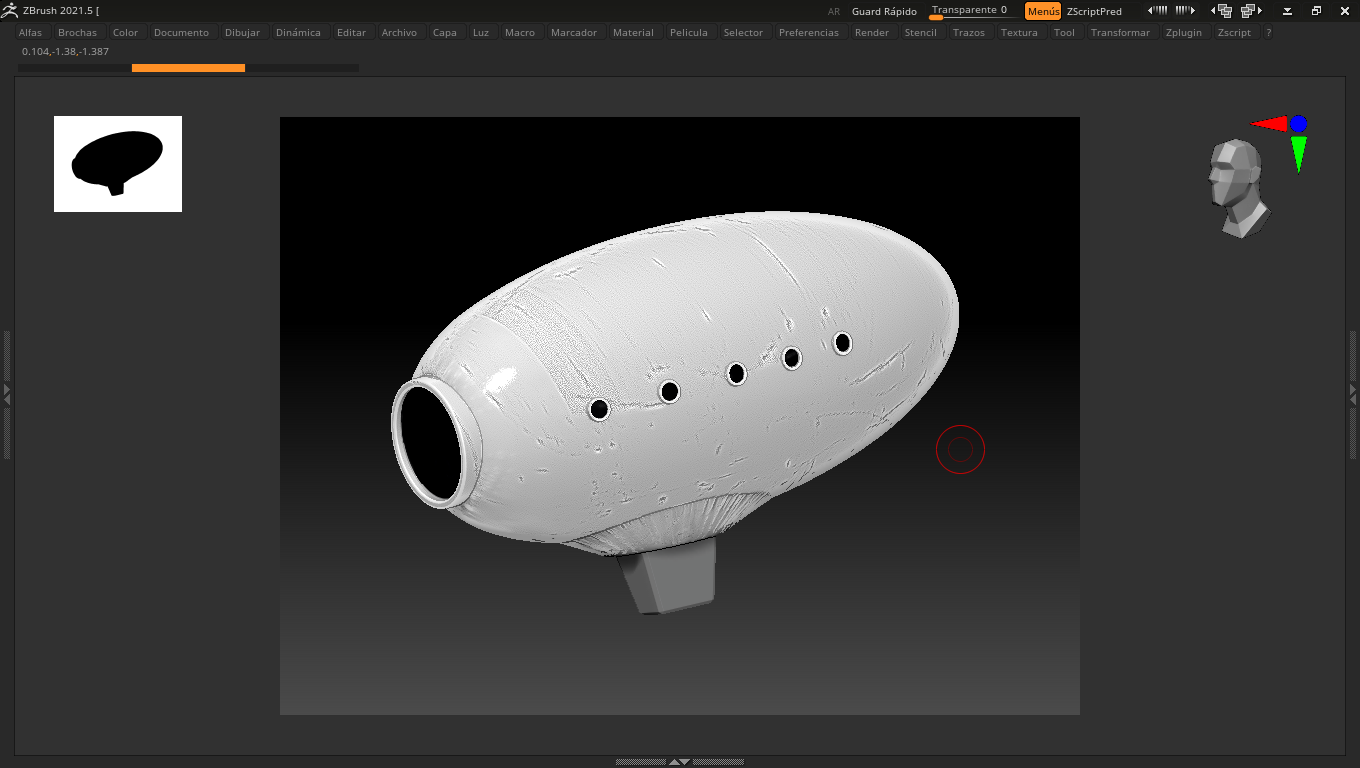Click the ZScriptPred button
This screenshot has width=1360, height=768.
click(1095, 11)
